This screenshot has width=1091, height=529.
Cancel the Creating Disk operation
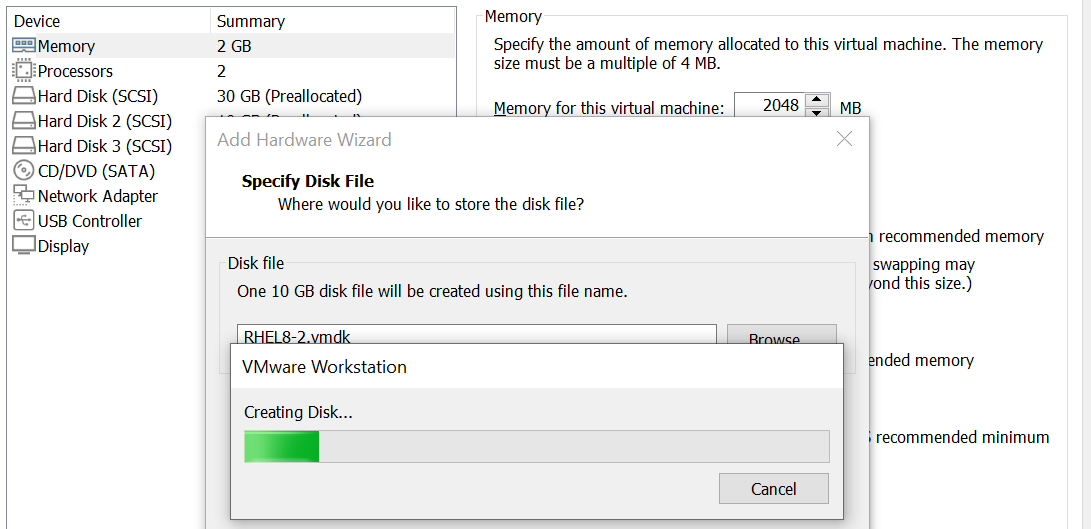774,489
